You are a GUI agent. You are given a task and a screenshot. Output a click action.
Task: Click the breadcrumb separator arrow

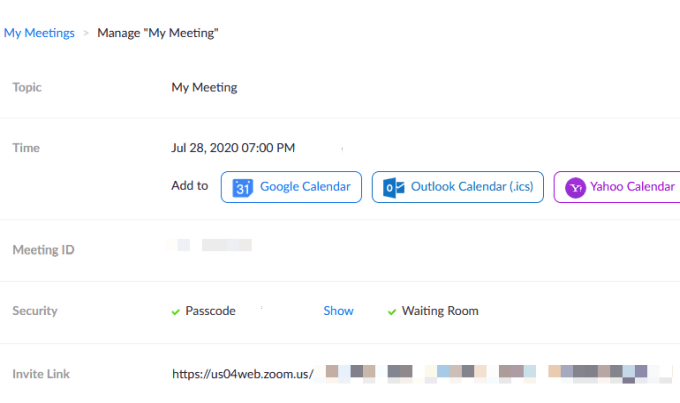pyautogui.click(x=86, y=33)
